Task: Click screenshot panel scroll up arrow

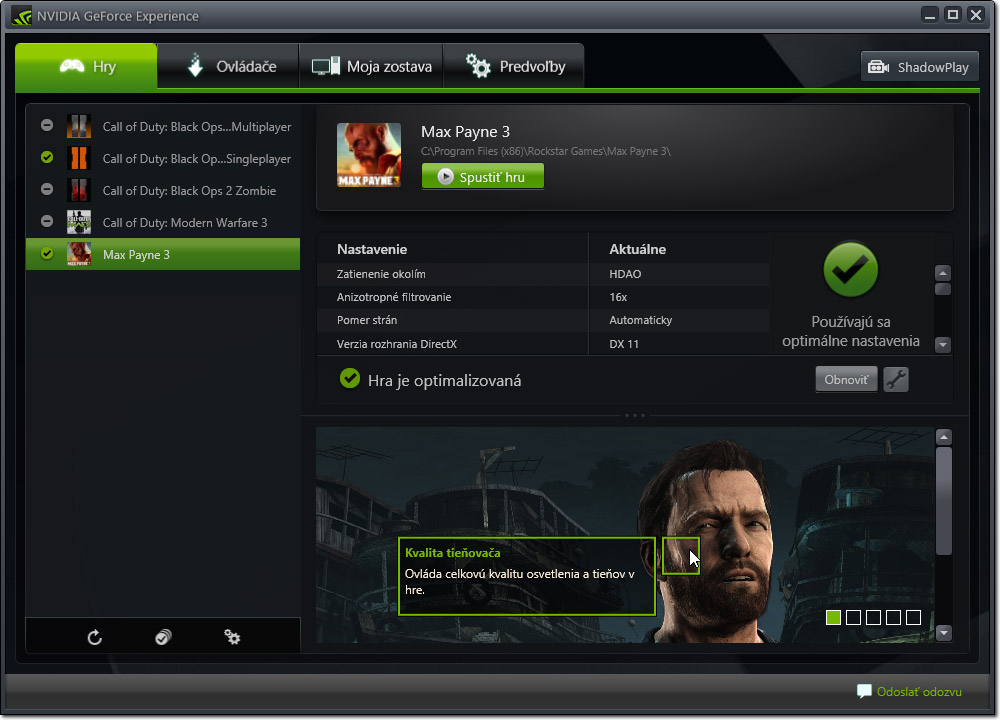Action: (944, 437)
